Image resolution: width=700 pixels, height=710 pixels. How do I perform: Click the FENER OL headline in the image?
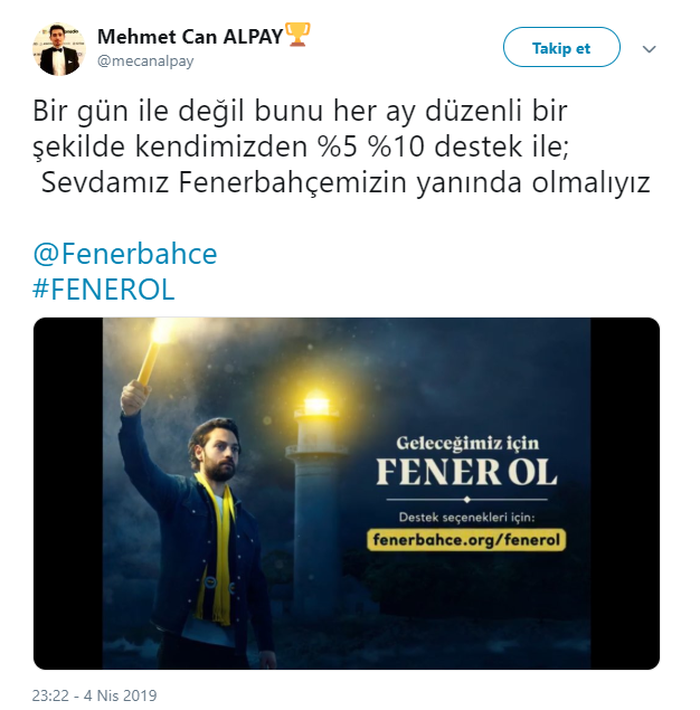(x=466, y=472)
